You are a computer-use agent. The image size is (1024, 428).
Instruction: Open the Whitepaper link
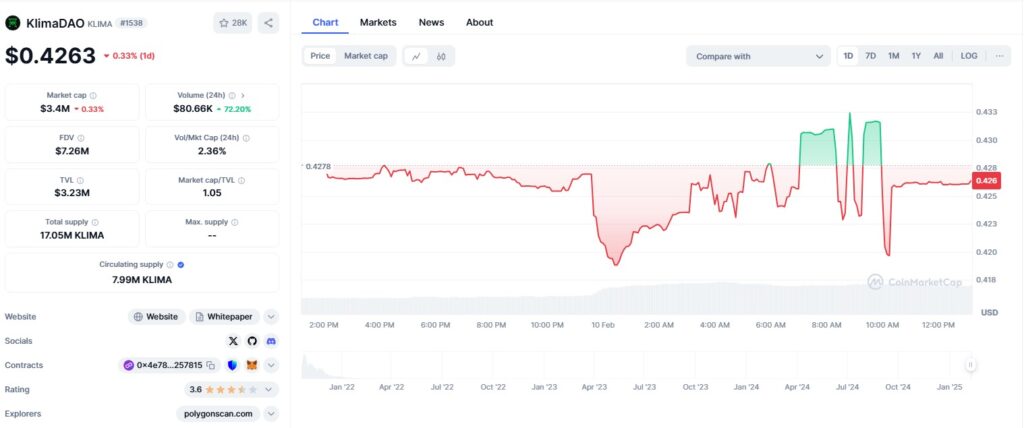coord(226,316)
